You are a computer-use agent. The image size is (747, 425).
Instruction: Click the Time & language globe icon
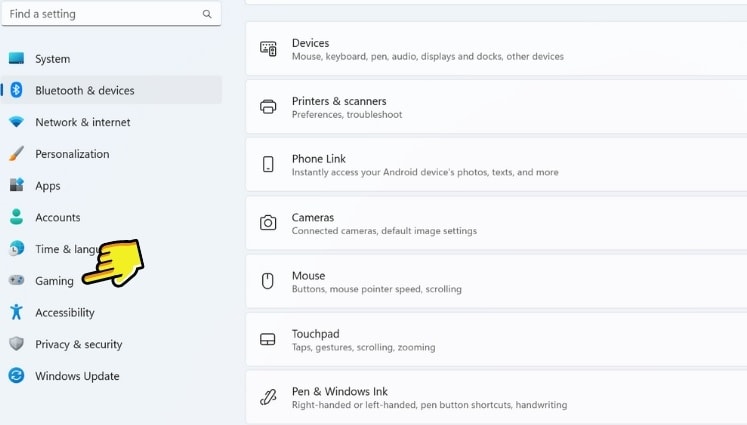point(16,248)
